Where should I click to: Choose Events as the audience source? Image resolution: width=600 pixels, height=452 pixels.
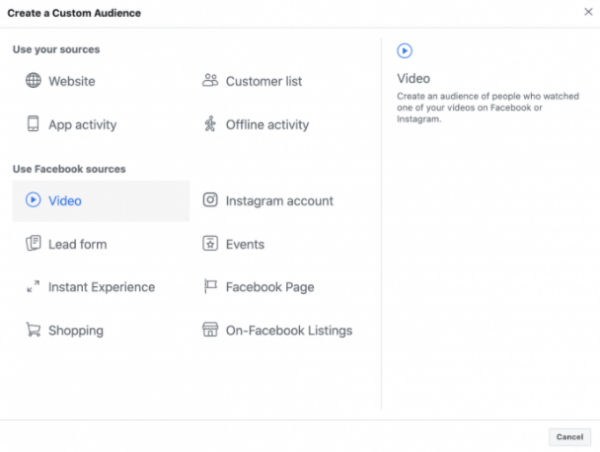245,244
